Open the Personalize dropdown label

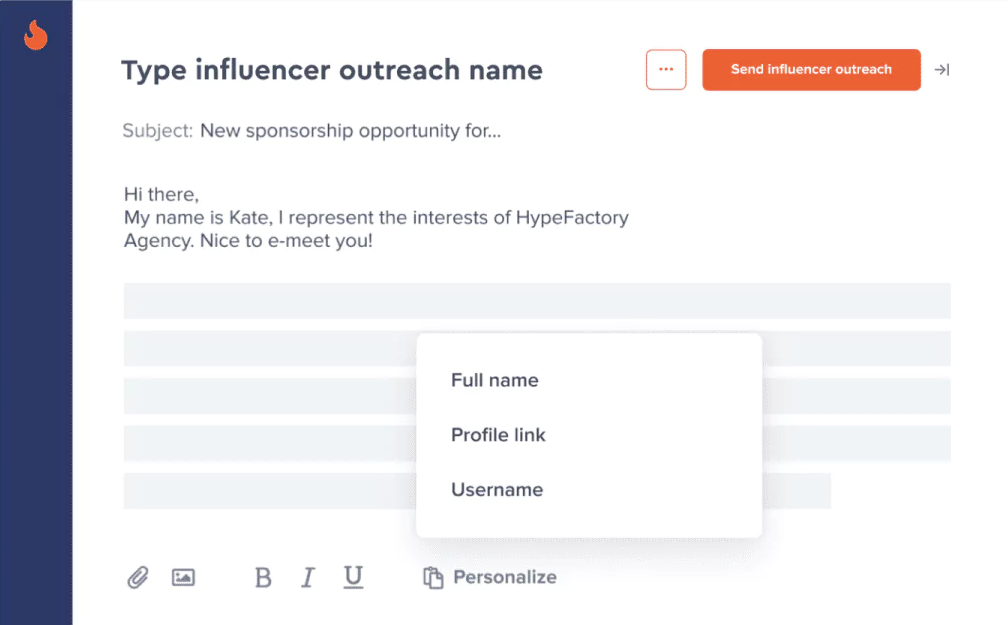click(x=505, y=577)
